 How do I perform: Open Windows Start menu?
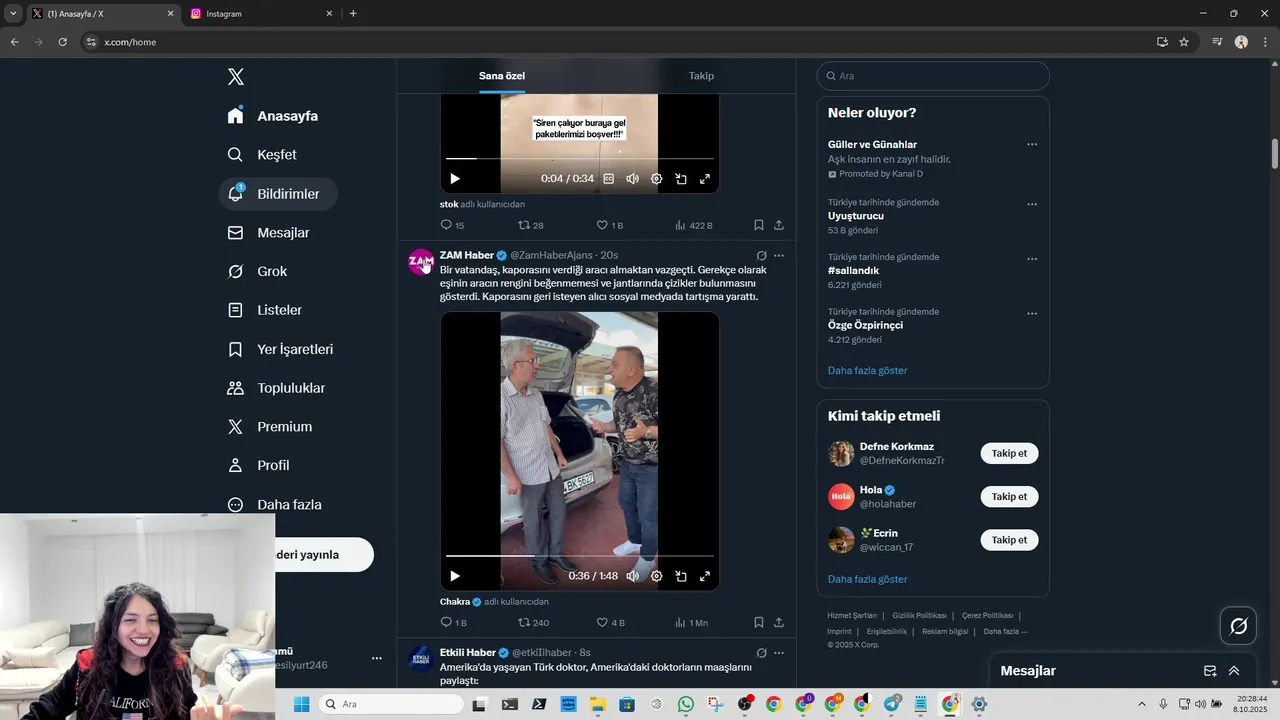tap(301, 704)
